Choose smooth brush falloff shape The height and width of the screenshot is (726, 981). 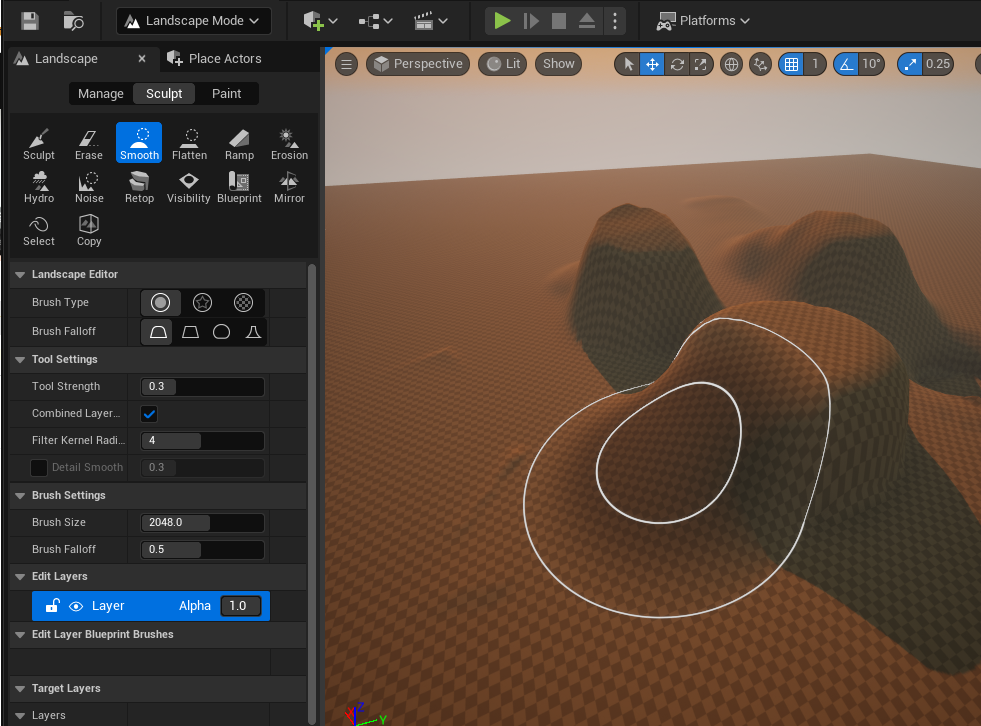pyautogui.click(x=158, y=332)
